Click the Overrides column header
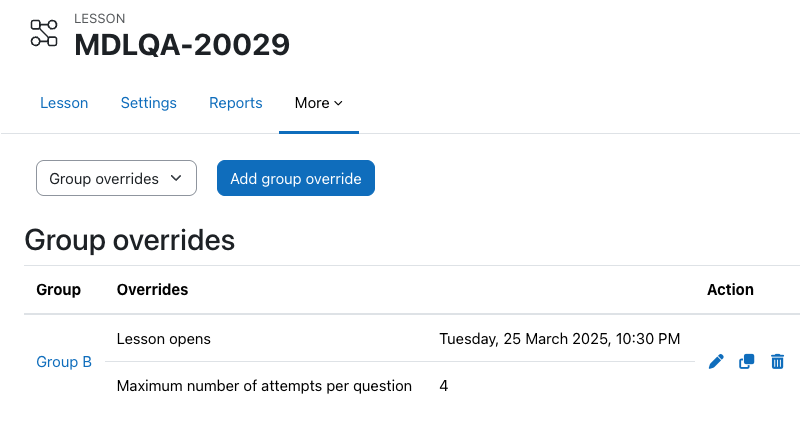Image resolution: width=800 pixels, height=429 pixels. click(153, 289)
